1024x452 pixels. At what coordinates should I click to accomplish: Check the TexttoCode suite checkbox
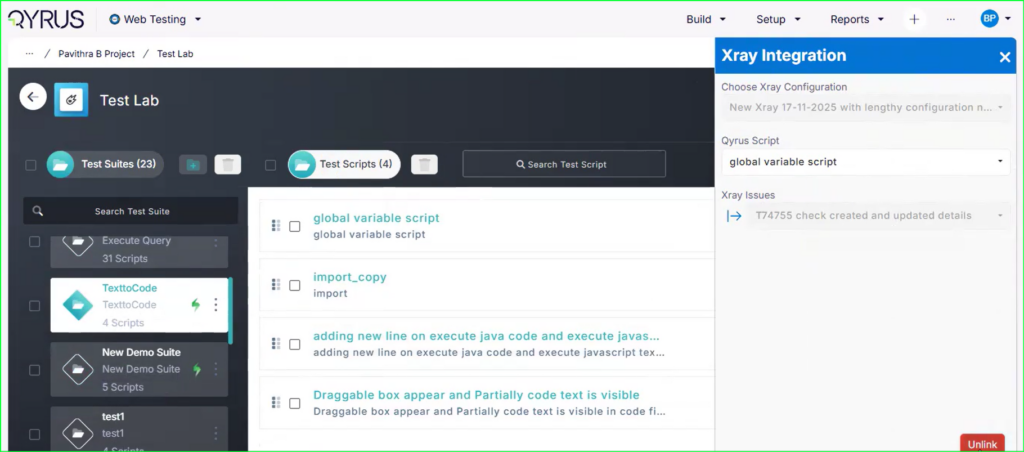(35, 306)
